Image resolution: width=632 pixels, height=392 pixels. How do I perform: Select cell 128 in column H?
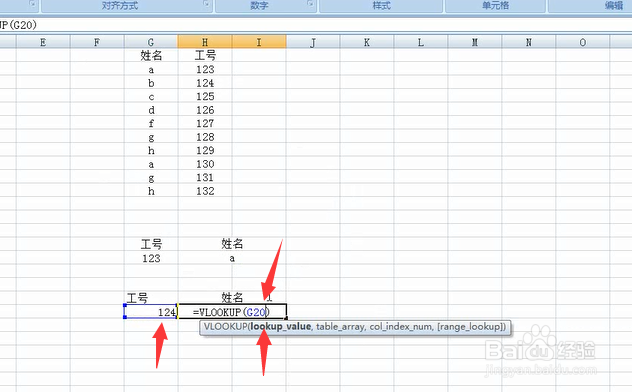[x=205, y=137]
